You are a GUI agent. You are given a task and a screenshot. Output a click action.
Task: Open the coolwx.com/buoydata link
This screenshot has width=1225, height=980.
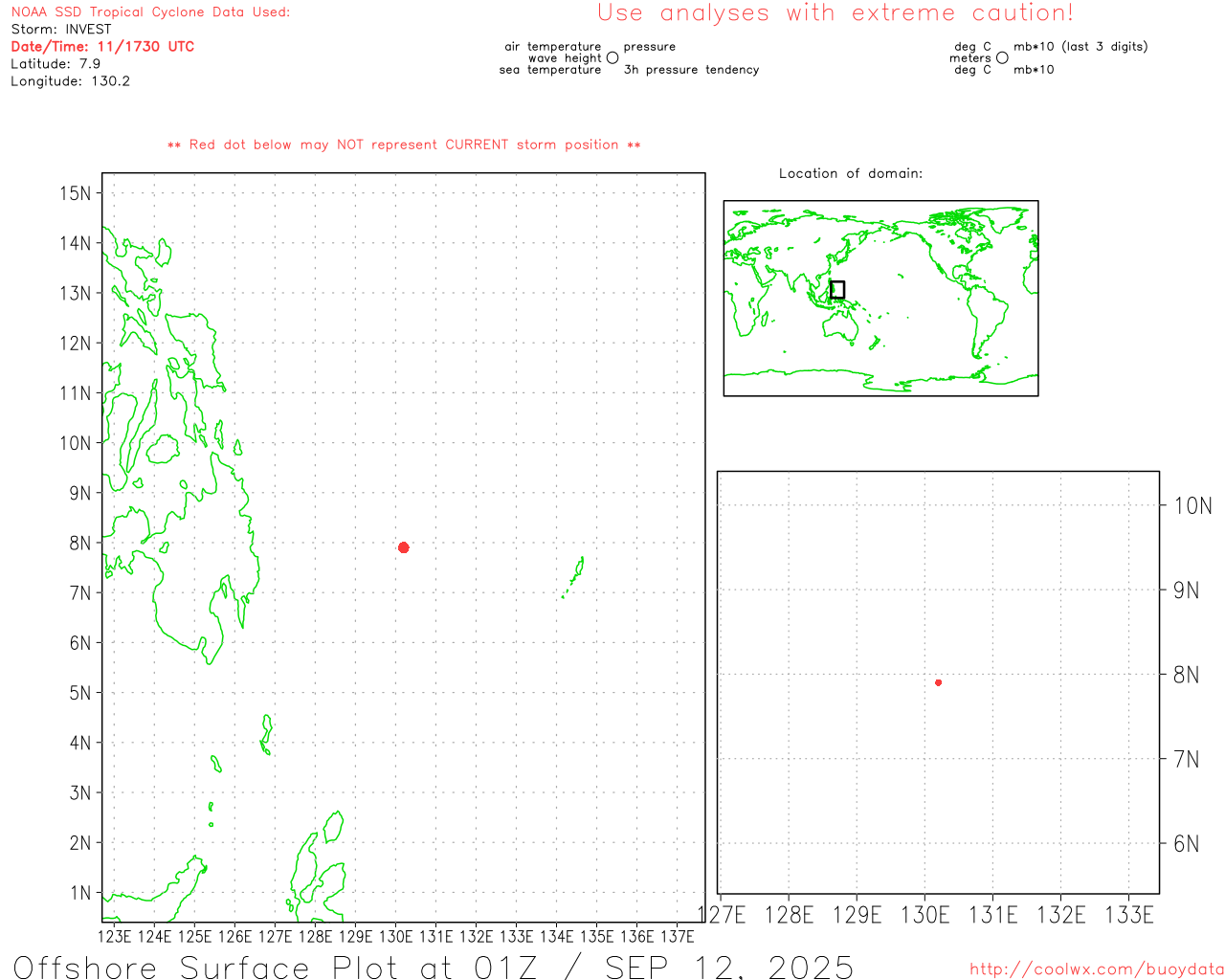click(x=1097, y=969)
